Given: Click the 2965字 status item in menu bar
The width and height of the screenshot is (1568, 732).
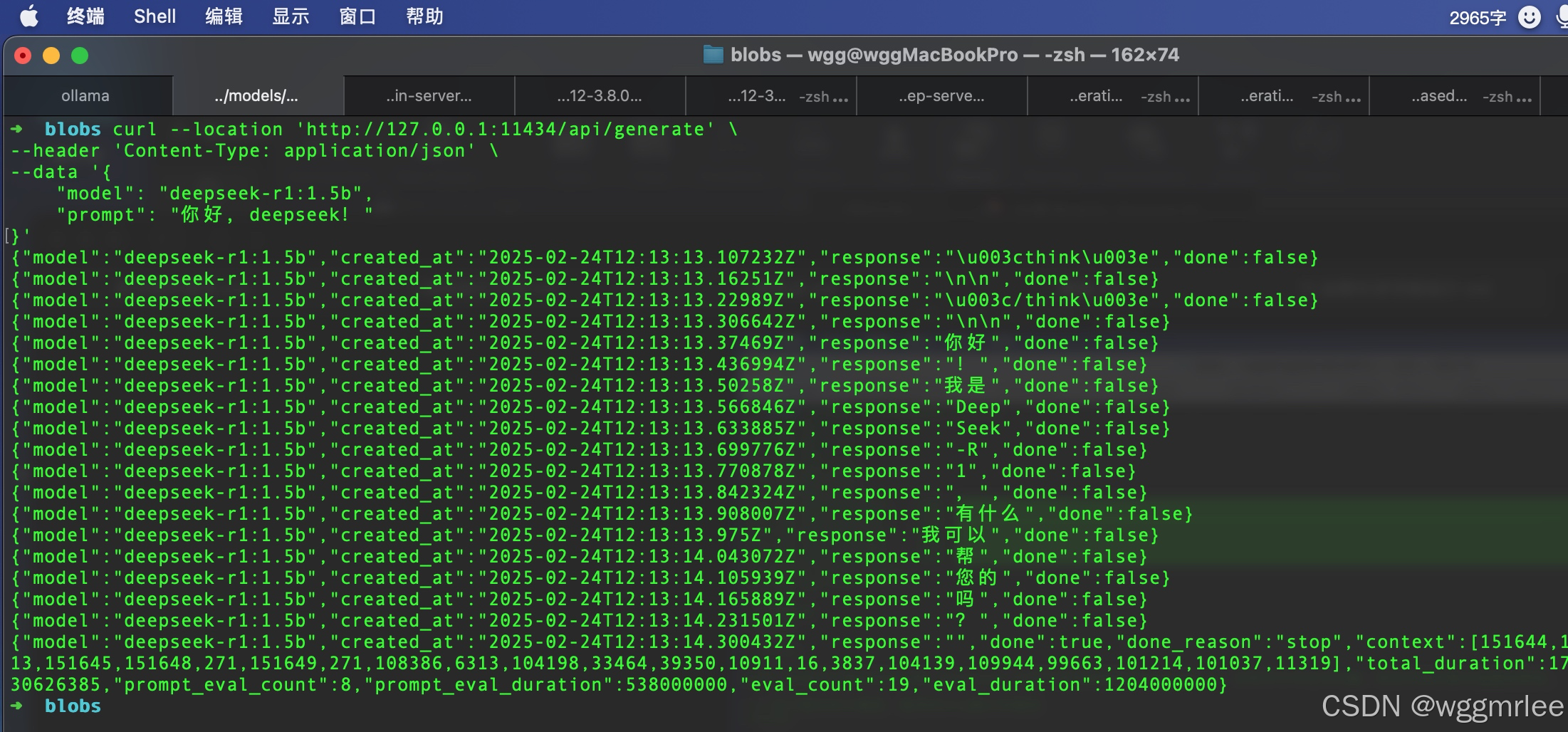Looking at the screenshot, I should 1478,17.
